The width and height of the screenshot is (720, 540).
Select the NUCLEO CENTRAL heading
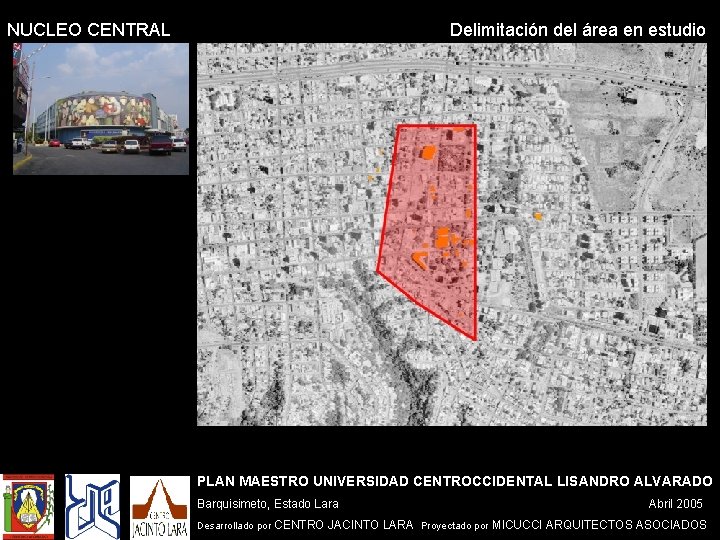[89, 30]
